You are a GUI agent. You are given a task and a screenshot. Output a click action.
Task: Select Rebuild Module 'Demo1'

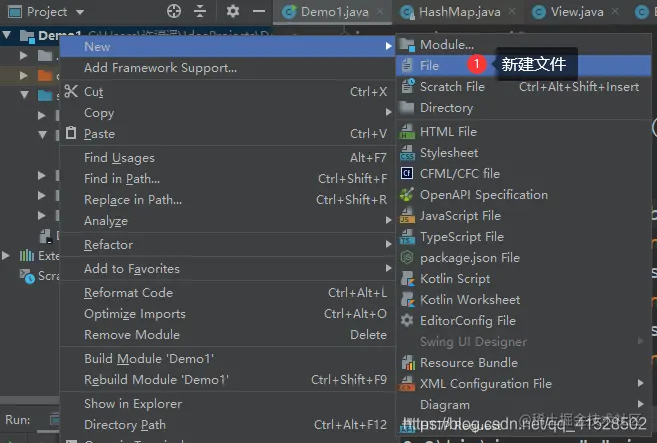pos(228,380)
